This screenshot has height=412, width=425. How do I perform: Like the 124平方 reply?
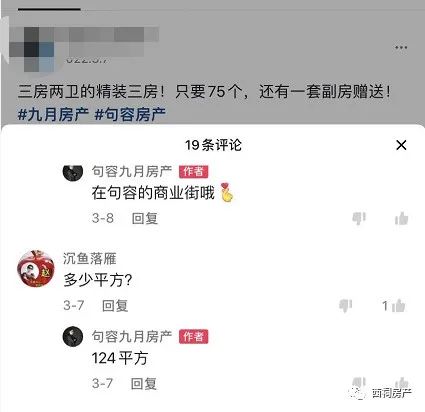[401, 382]
